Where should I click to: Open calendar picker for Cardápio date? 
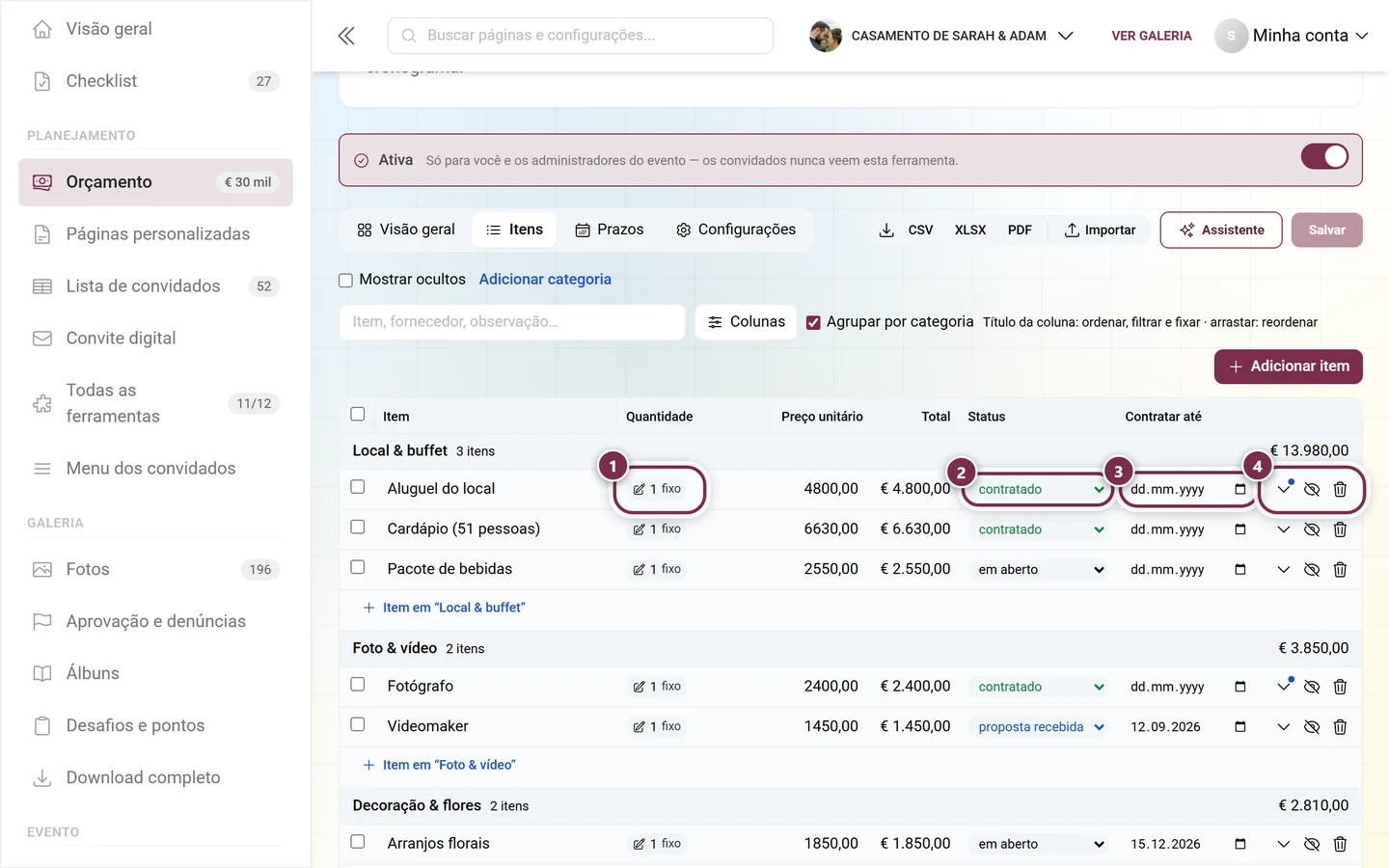(x=1240, y=529)
